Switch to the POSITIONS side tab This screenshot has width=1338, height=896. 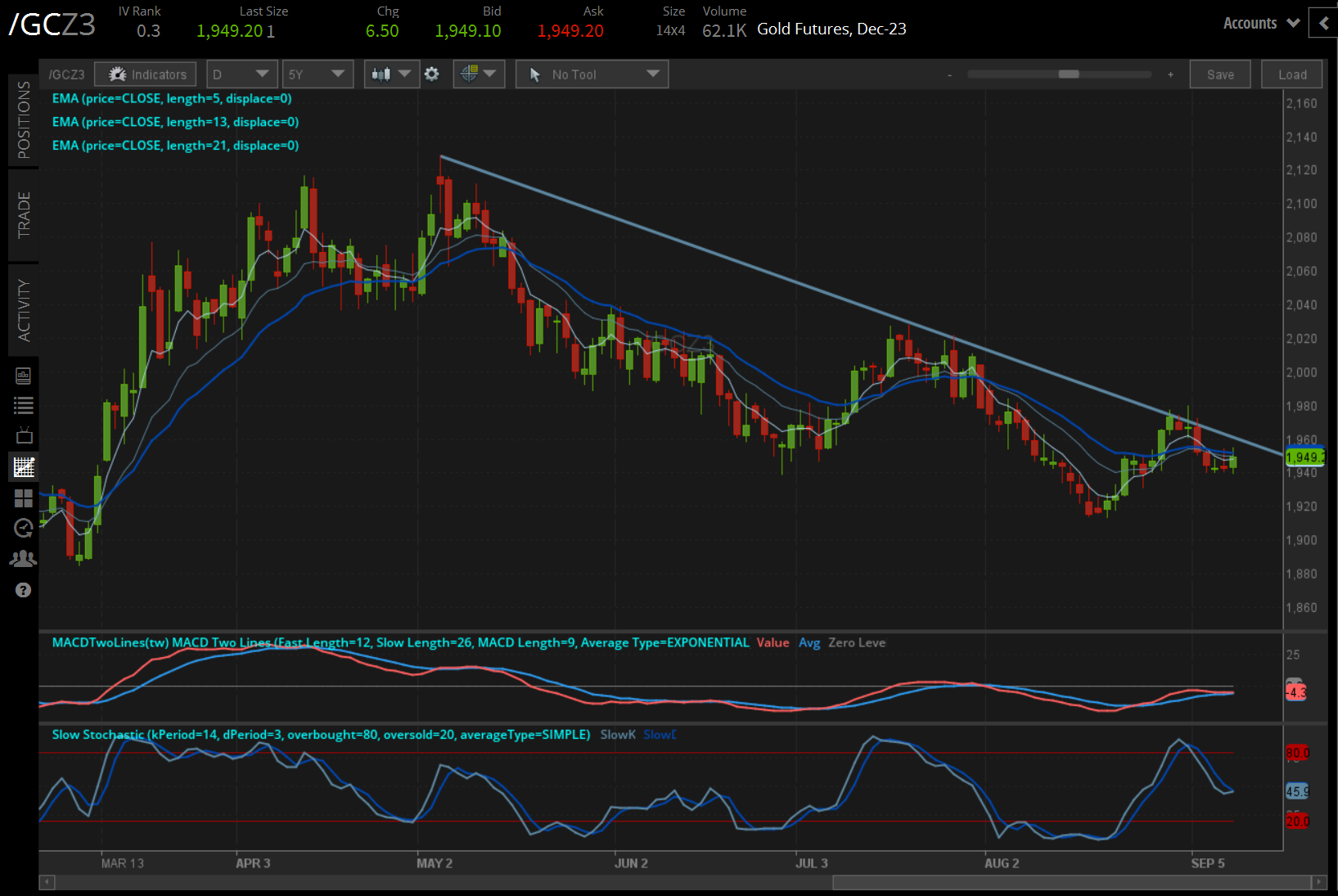tap(24, 119)
